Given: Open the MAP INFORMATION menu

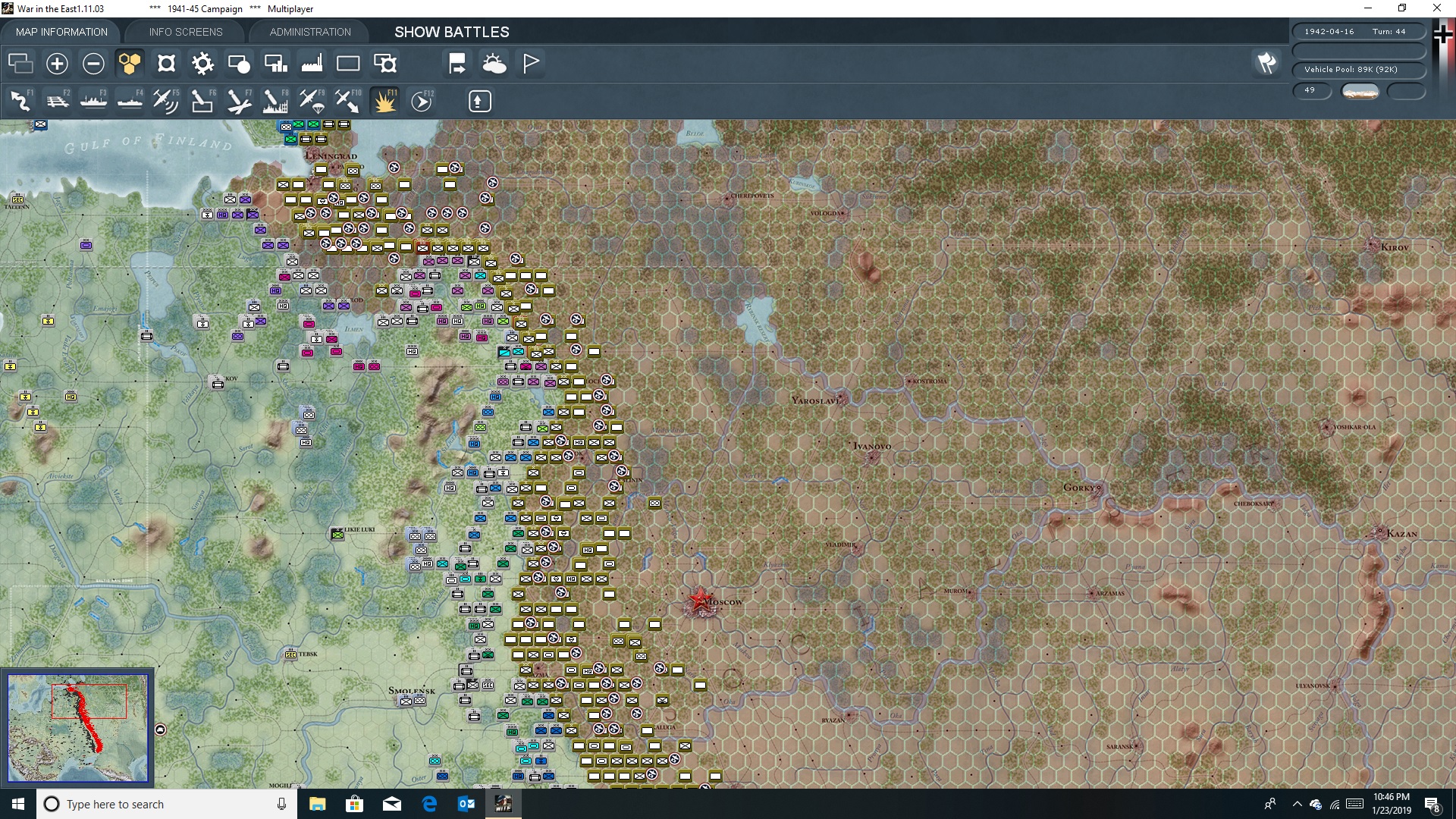Looking at the screenshot, I should [61, 32].
